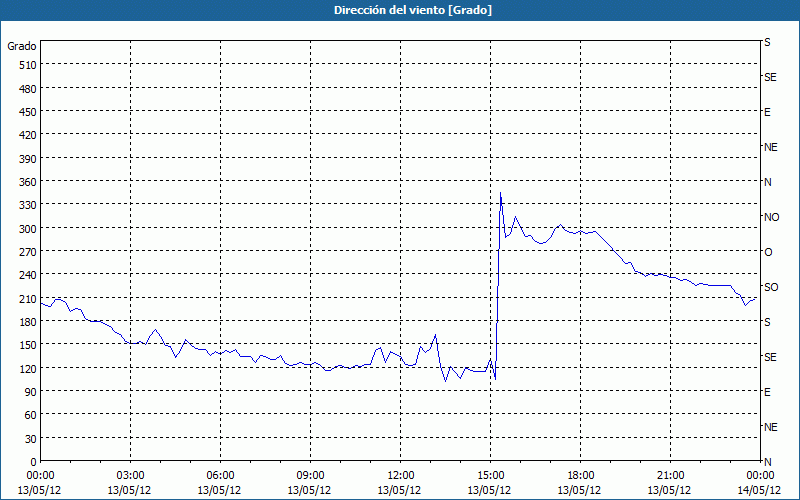
Task: Click the 390 degree axis label
Action: pyautogui.click(x=28, y=159)
